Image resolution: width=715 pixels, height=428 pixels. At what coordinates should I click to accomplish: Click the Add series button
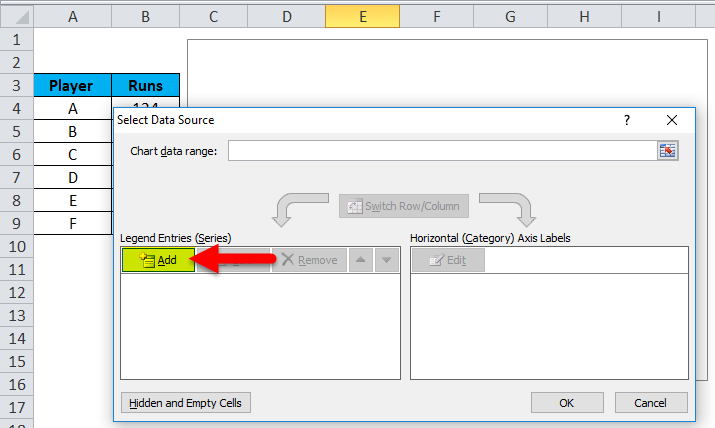point(158,260)
